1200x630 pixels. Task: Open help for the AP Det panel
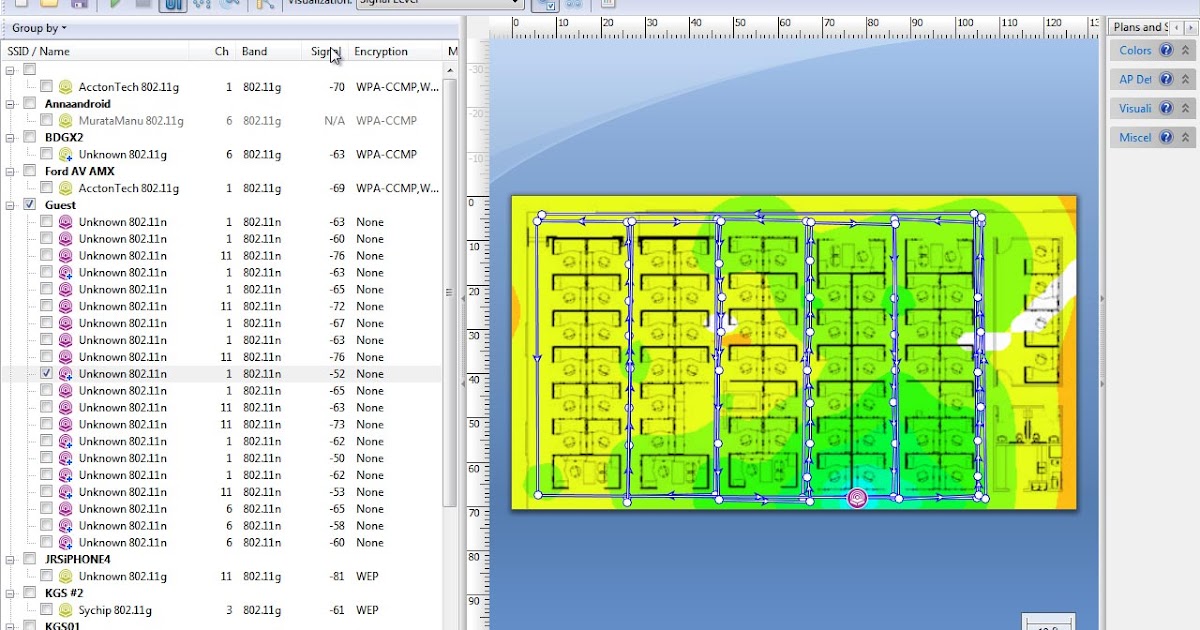[x=1166, y=80]
